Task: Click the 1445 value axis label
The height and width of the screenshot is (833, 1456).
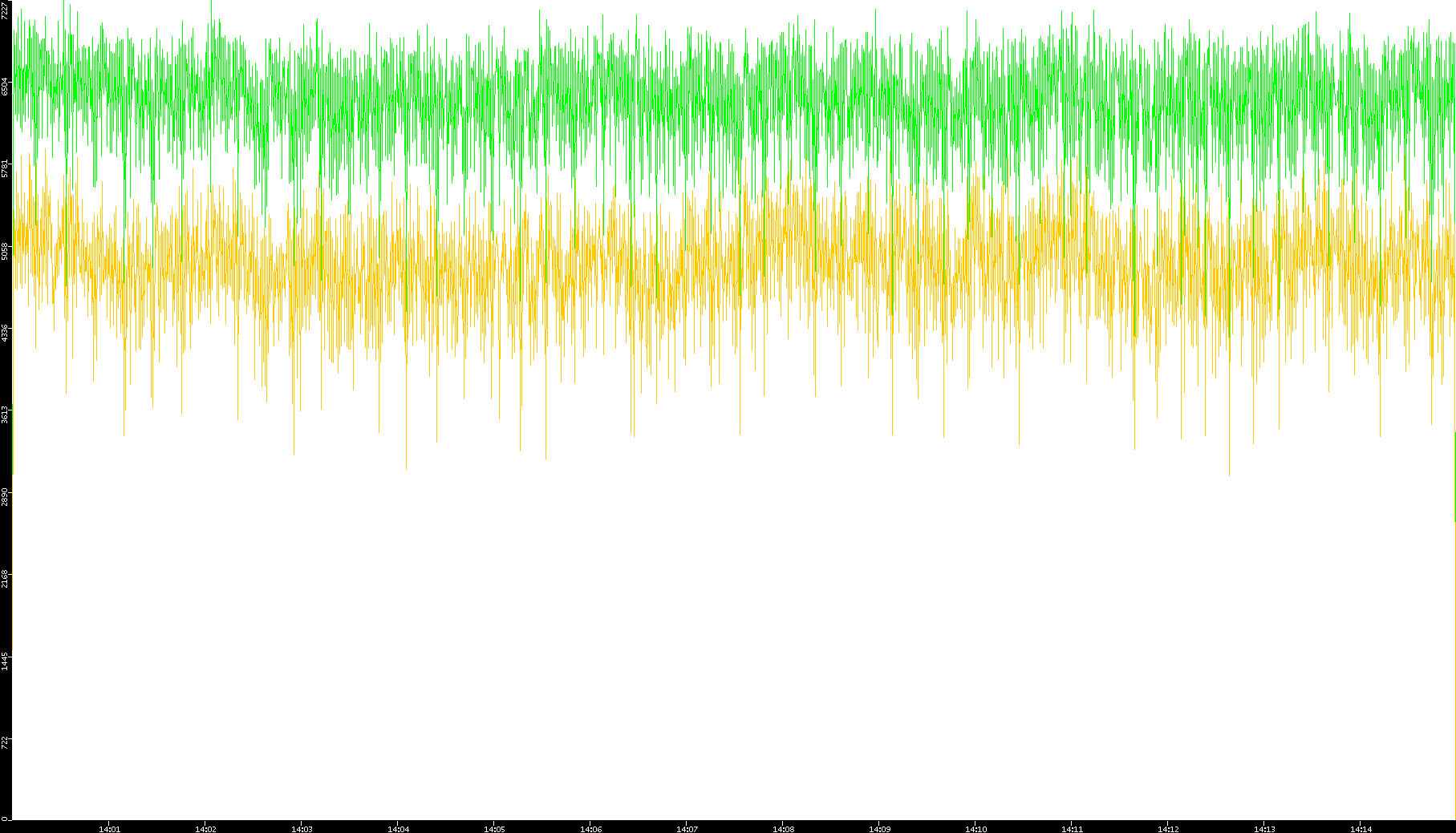Action: (x=6, y=661)
